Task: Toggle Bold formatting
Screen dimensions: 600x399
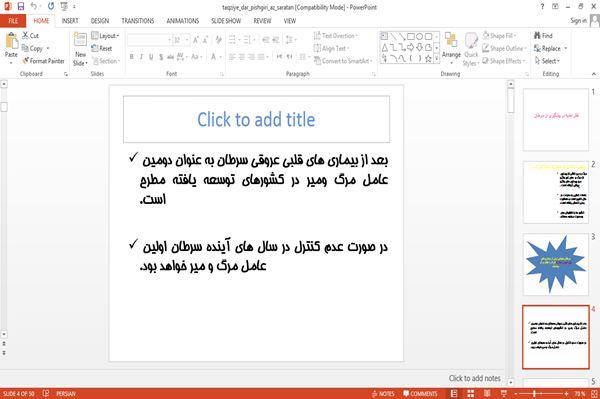Action: 132,57
